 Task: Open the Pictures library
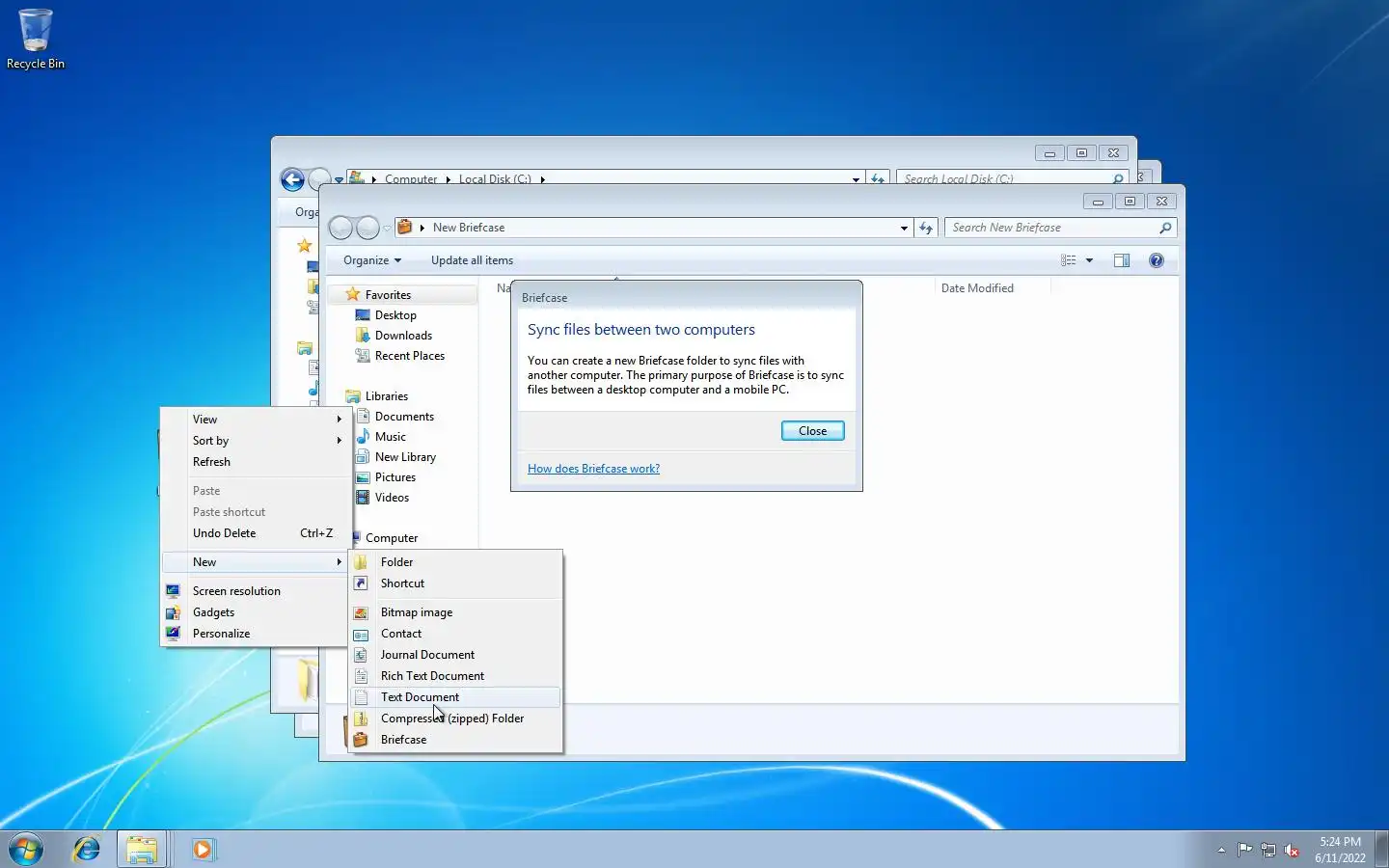coord(395,477)
